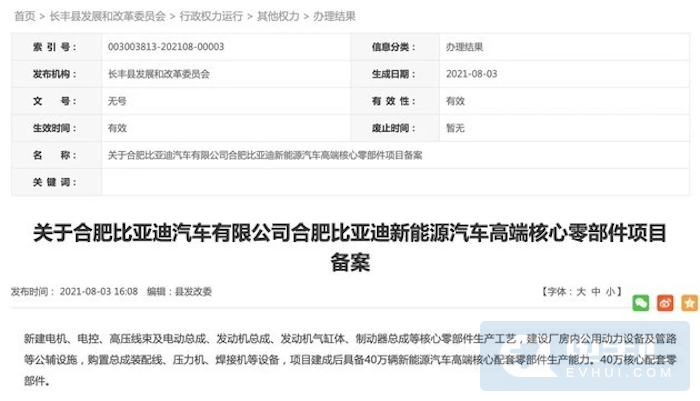Click index number 003003813-202108-00003

[x=166, y=47]
